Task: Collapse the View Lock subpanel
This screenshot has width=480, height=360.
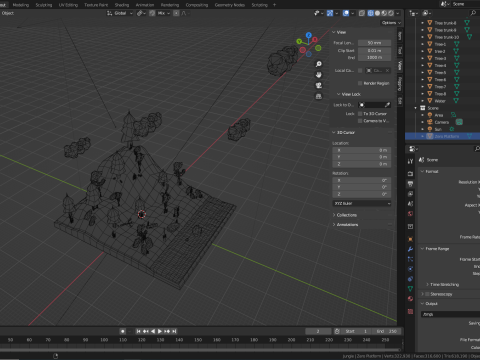Action: click(339, 94)
